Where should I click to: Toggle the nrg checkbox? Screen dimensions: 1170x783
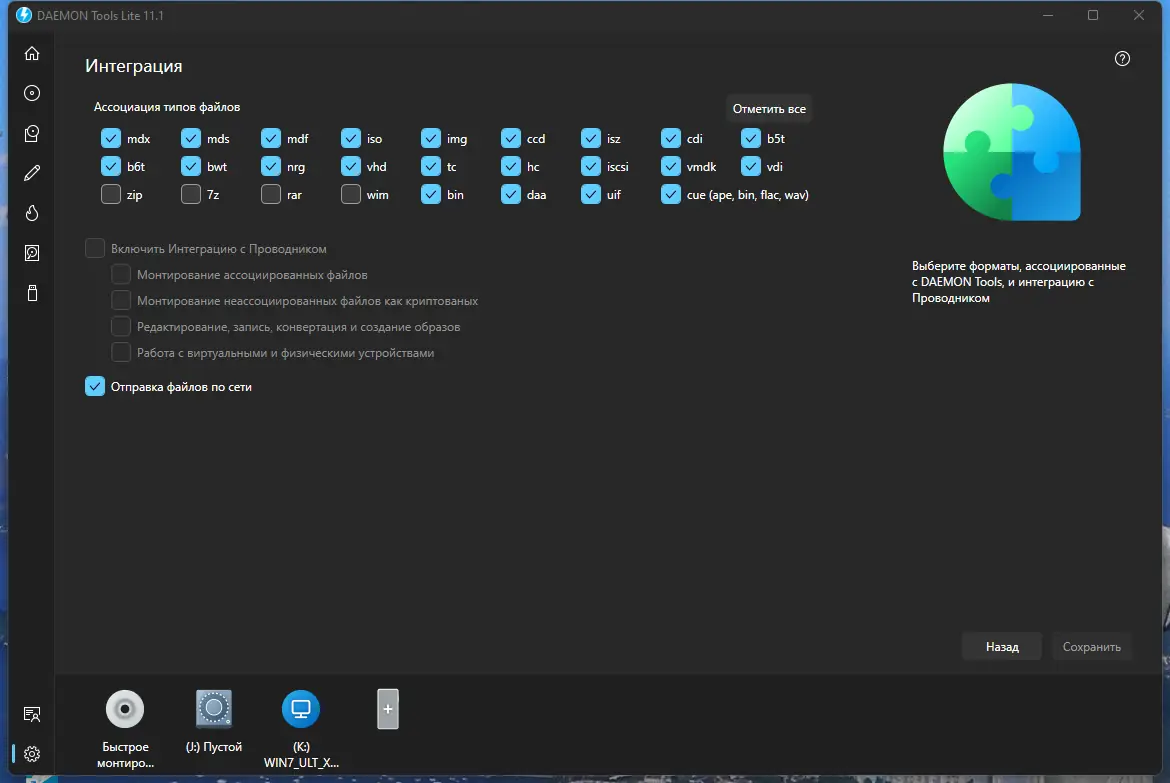(271, 166)
